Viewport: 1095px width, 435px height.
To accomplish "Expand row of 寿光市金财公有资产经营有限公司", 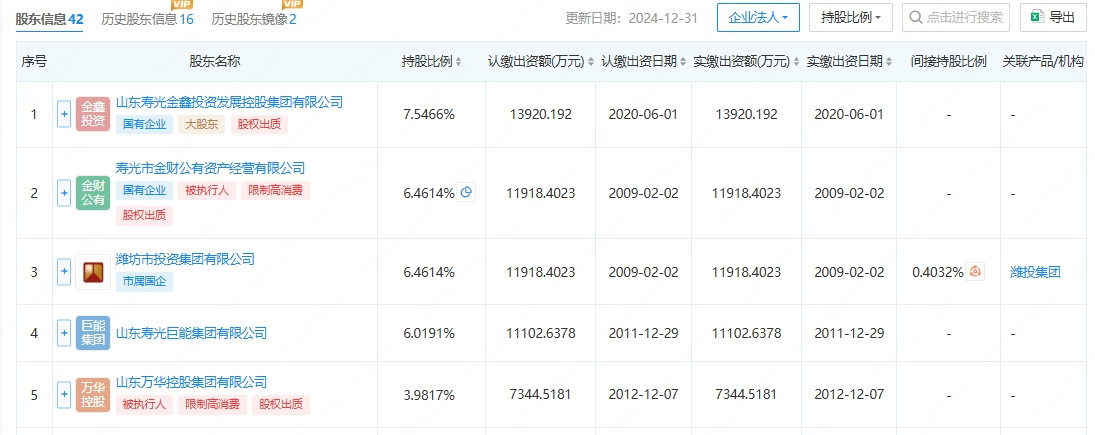I will [x=64, y=193].
